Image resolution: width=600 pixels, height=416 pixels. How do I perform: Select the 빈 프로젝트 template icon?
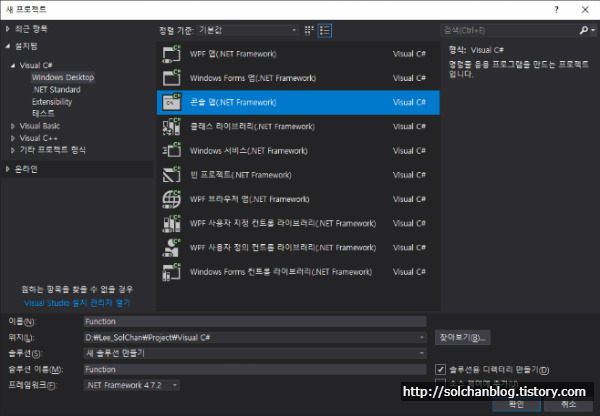pyautogui.click(x=171, y=175)
